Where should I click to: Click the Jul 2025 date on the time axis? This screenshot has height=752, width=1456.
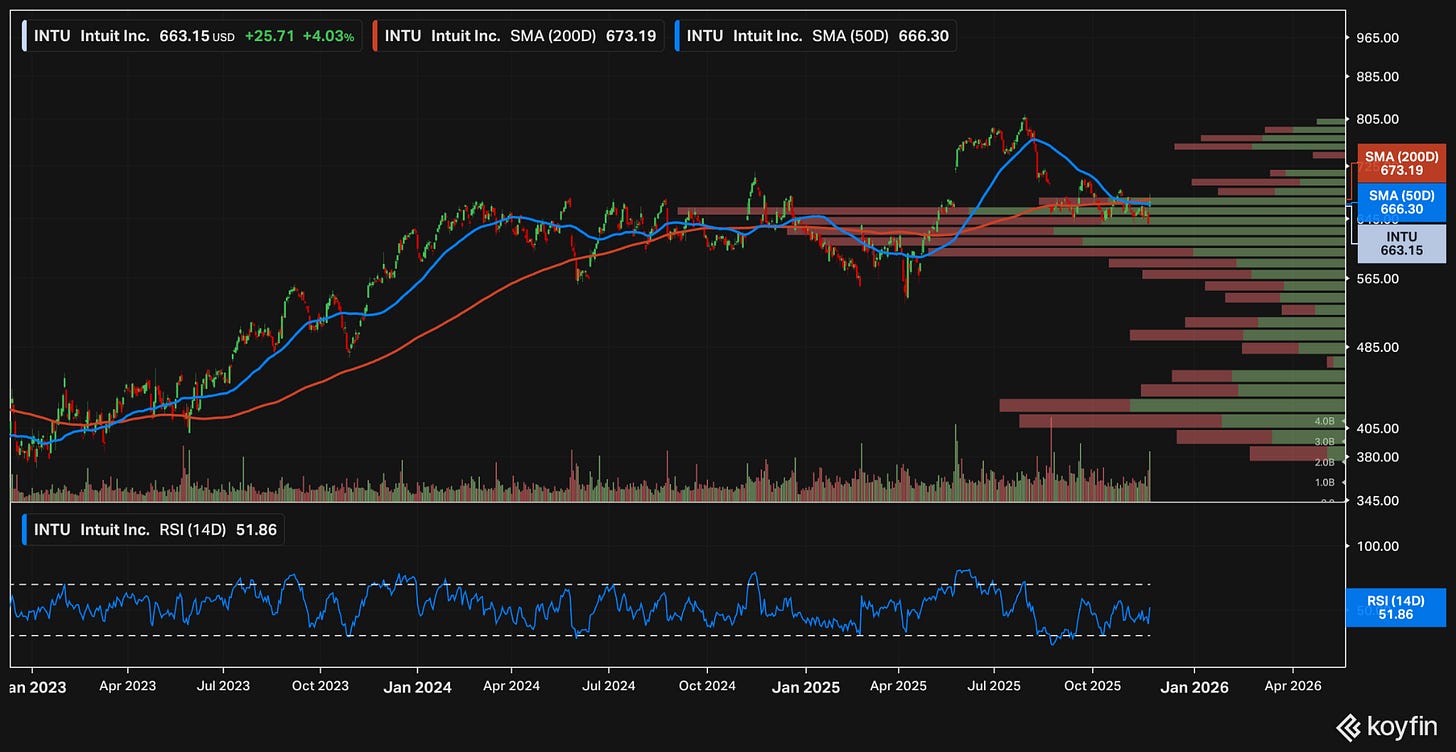994,687
